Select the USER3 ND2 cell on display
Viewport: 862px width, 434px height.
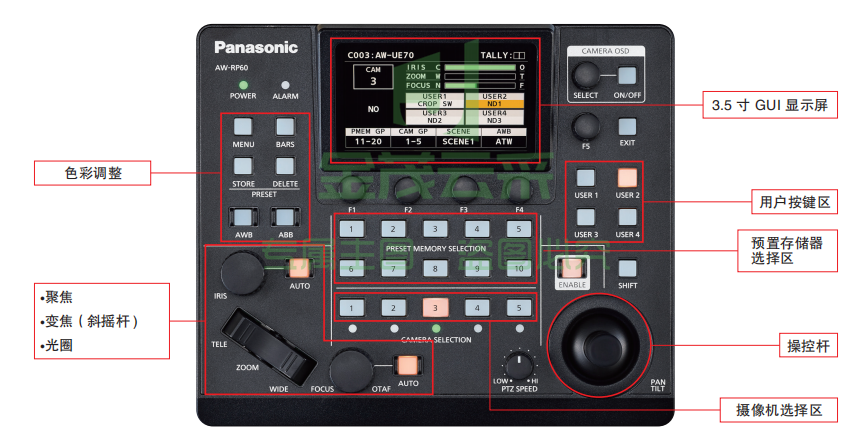434,117
